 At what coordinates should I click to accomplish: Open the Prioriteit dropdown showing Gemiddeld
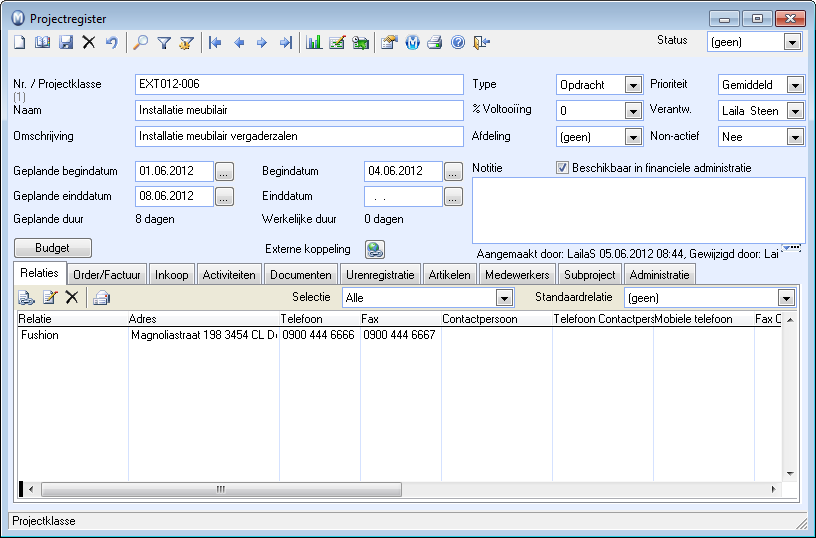coord(795,85)
